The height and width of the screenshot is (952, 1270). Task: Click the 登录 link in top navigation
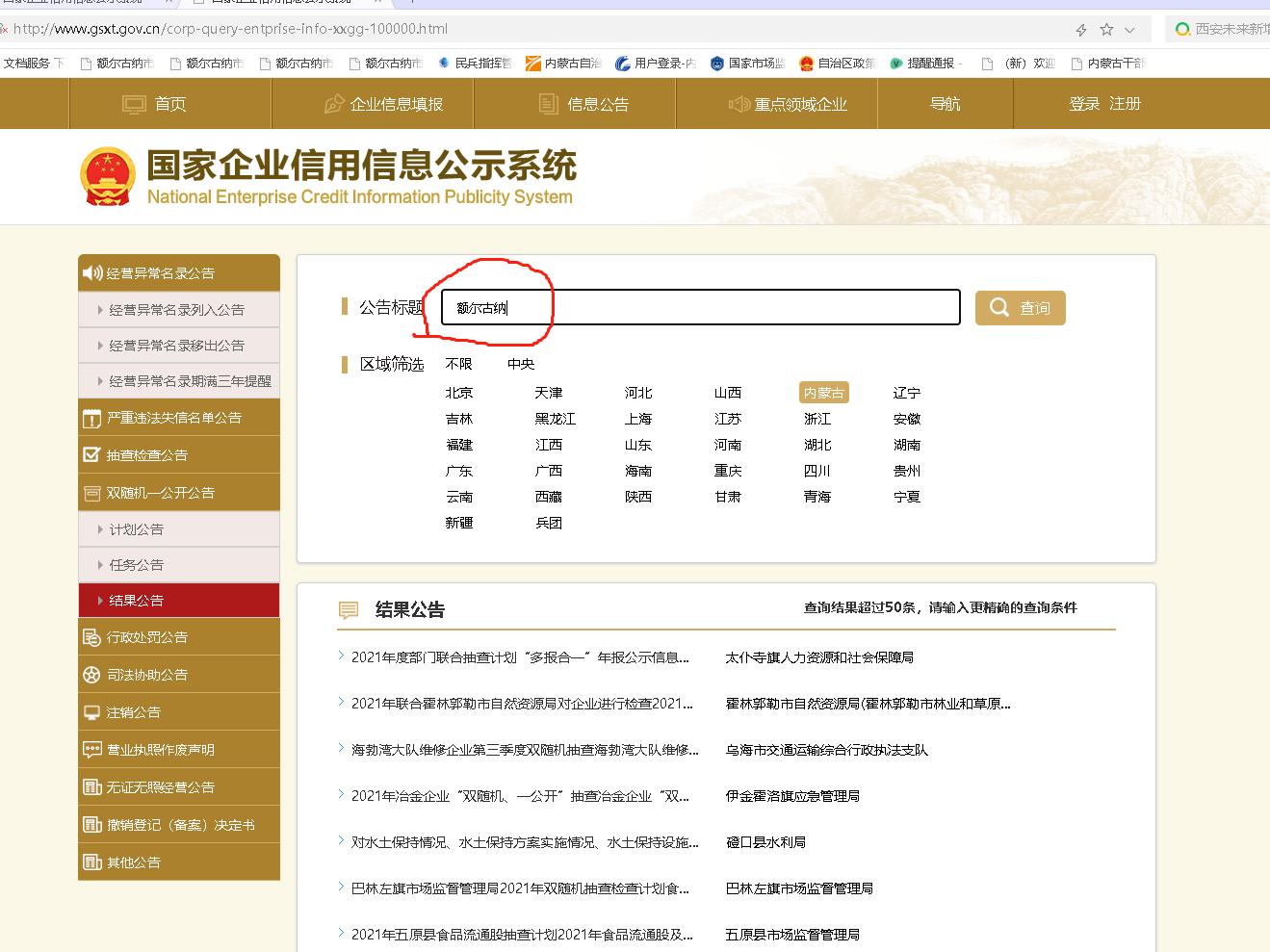(x=1084, y=104)
